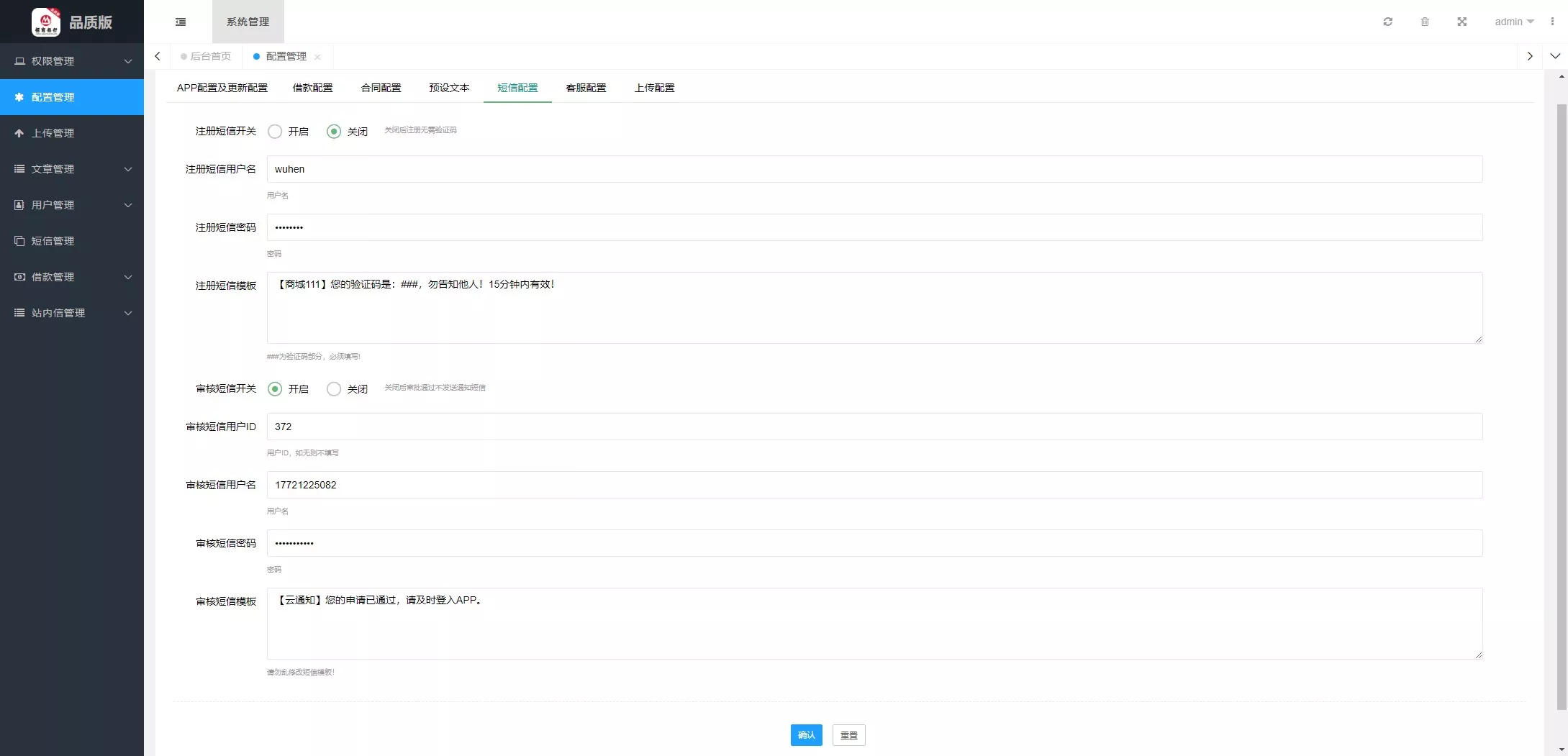The image size is (1568, 756).
Task: Open the vertical three-dot more menu
Action: [x=1552, y=22]
